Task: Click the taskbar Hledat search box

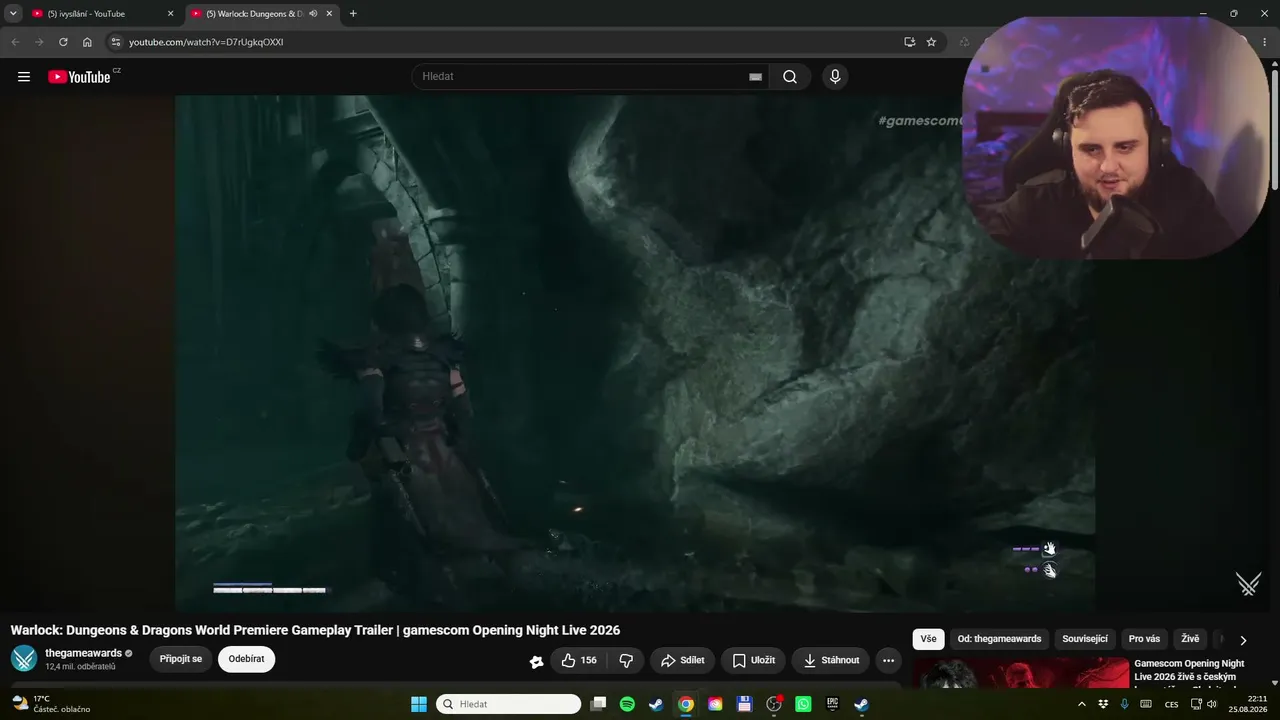Action: [509, 704]
